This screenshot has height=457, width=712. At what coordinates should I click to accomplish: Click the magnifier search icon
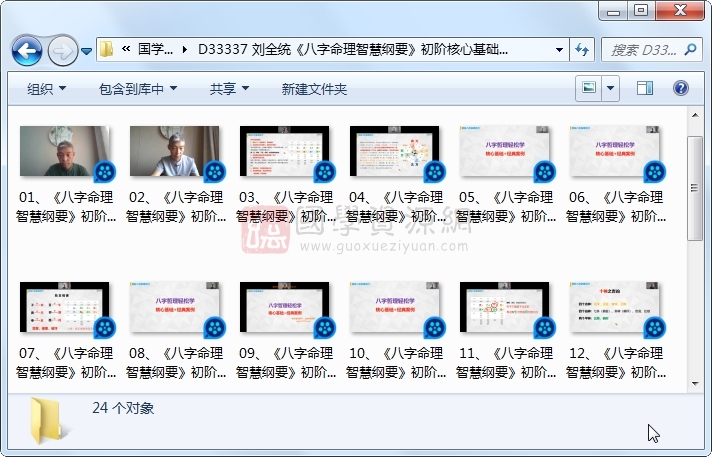tap(691, 49)
